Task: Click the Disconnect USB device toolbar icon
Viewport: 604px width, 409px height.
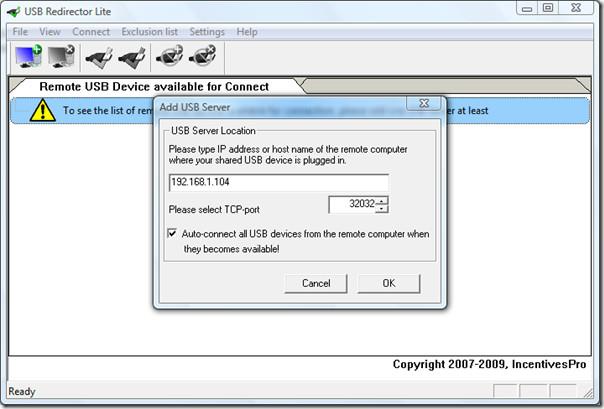Action: [132, 58]
